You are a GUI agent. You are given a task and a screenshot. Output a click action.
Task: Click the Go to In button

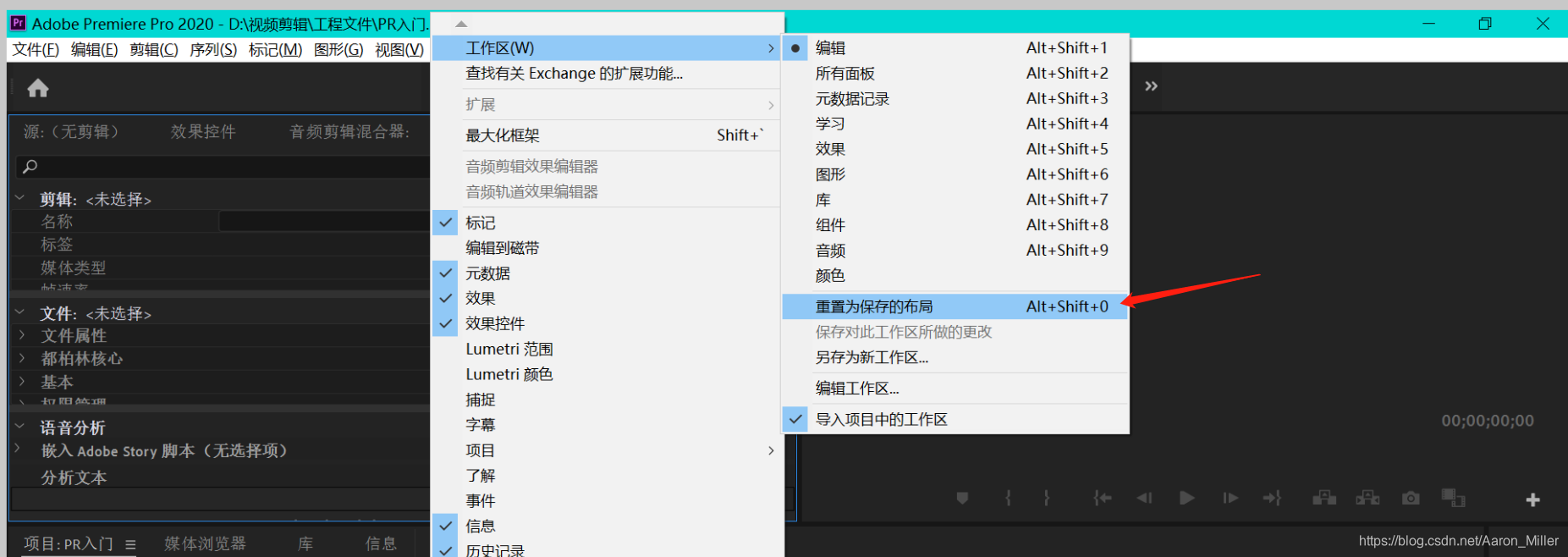1102,499
